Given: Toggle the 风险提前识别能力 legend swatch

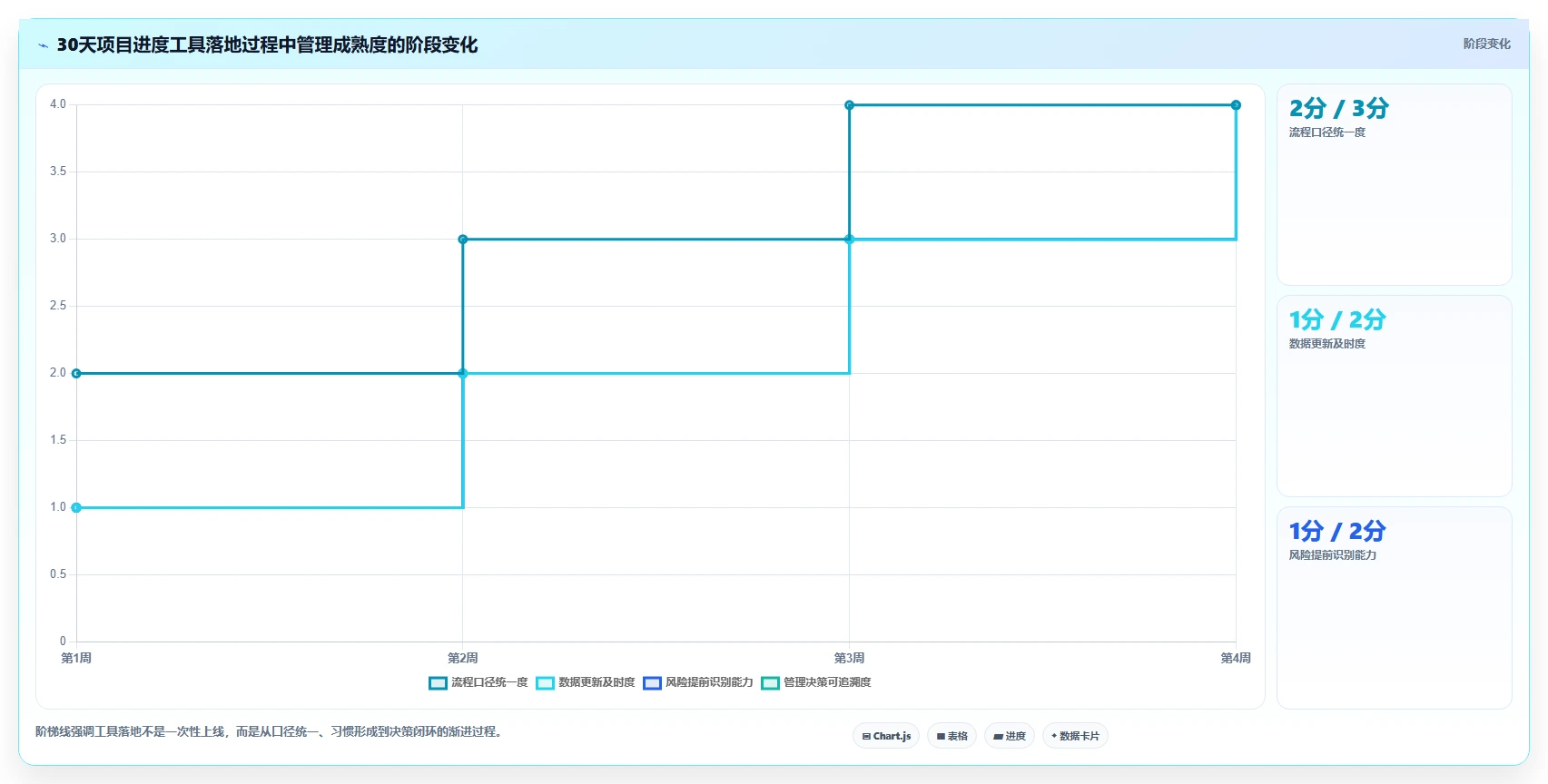Looking at the screenshot, I should pyautogui.click(x=652, y=683).
